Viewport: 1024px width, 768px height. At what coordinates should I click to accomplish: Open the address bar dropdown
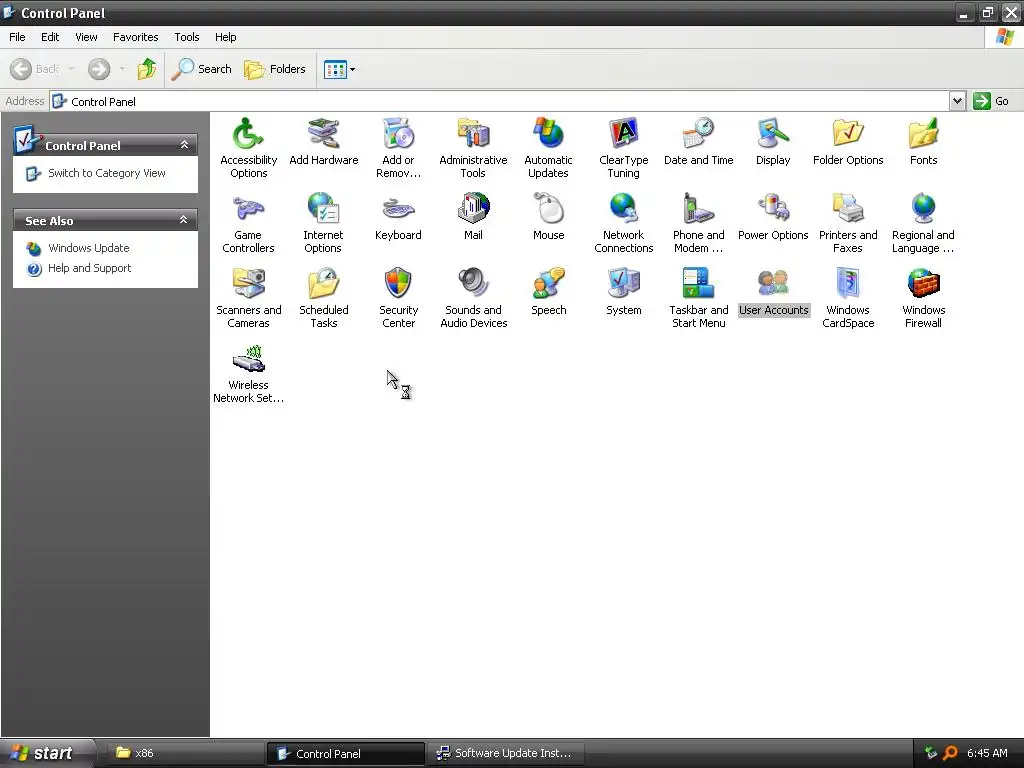tap(957, 101)
